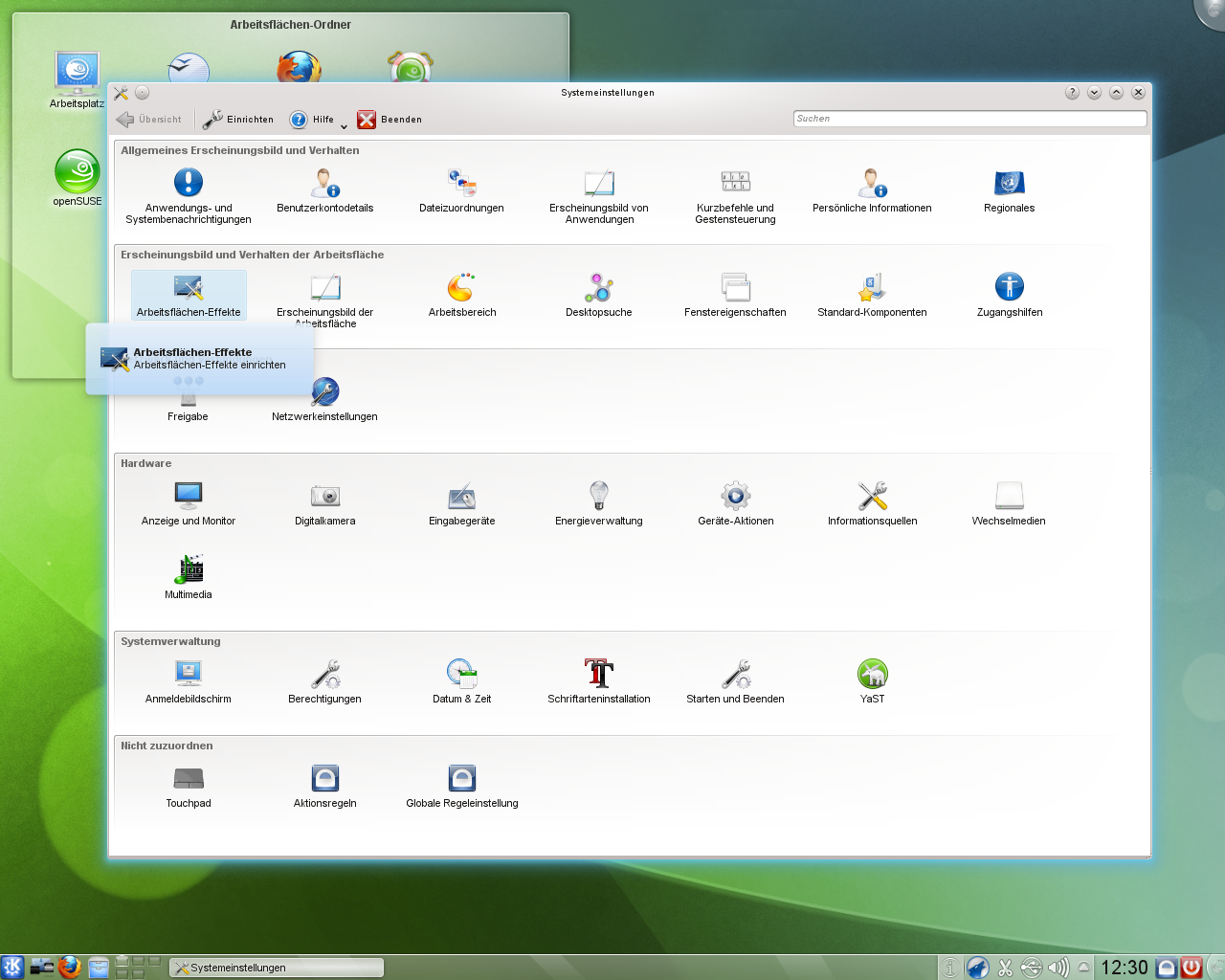Open the YaST administration tool
This screenshot has height=980, width=1225.
tap(872, 675)
